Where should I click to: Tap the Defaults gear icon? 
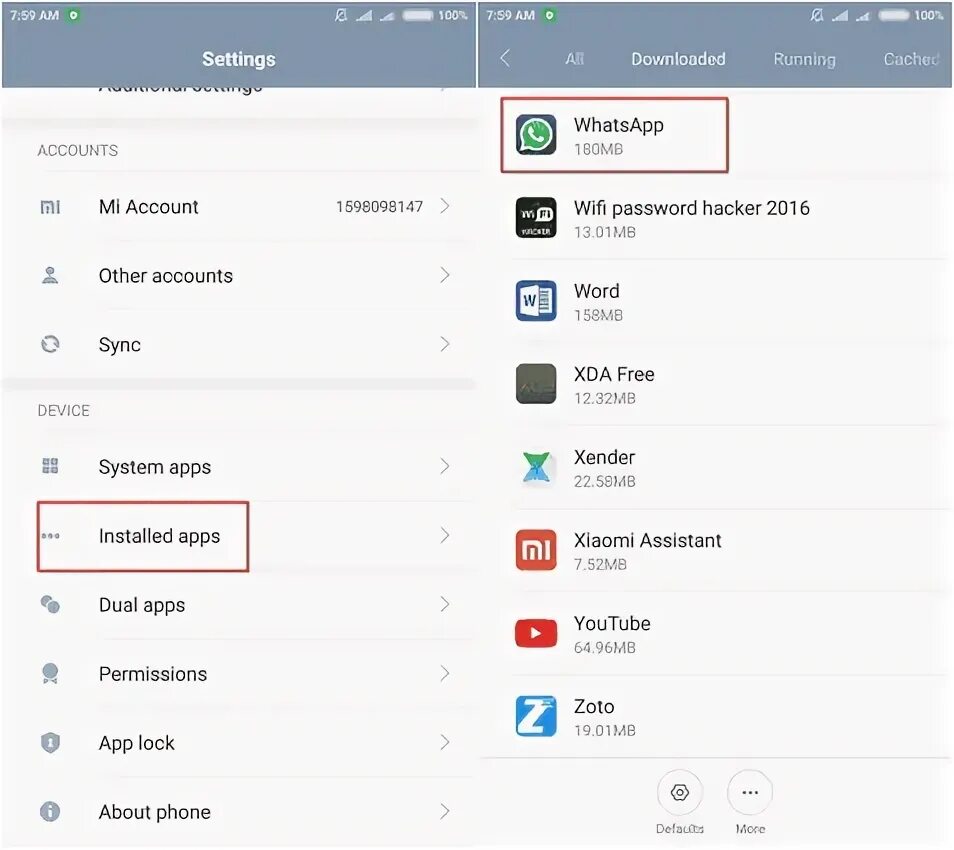point(680,792)
